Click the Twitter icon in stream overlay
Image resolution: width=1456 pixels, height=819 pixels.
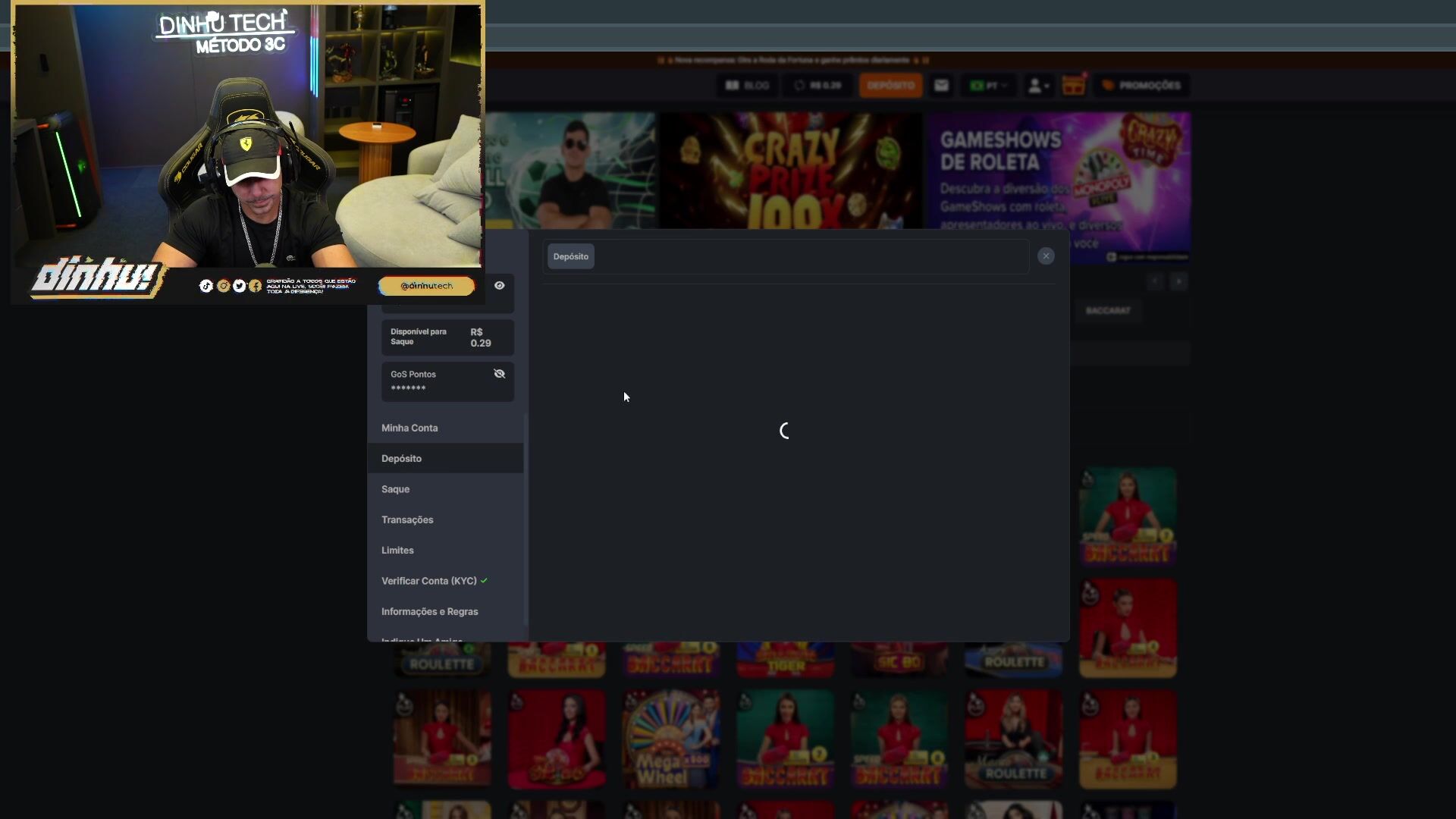tap(239, 286)
